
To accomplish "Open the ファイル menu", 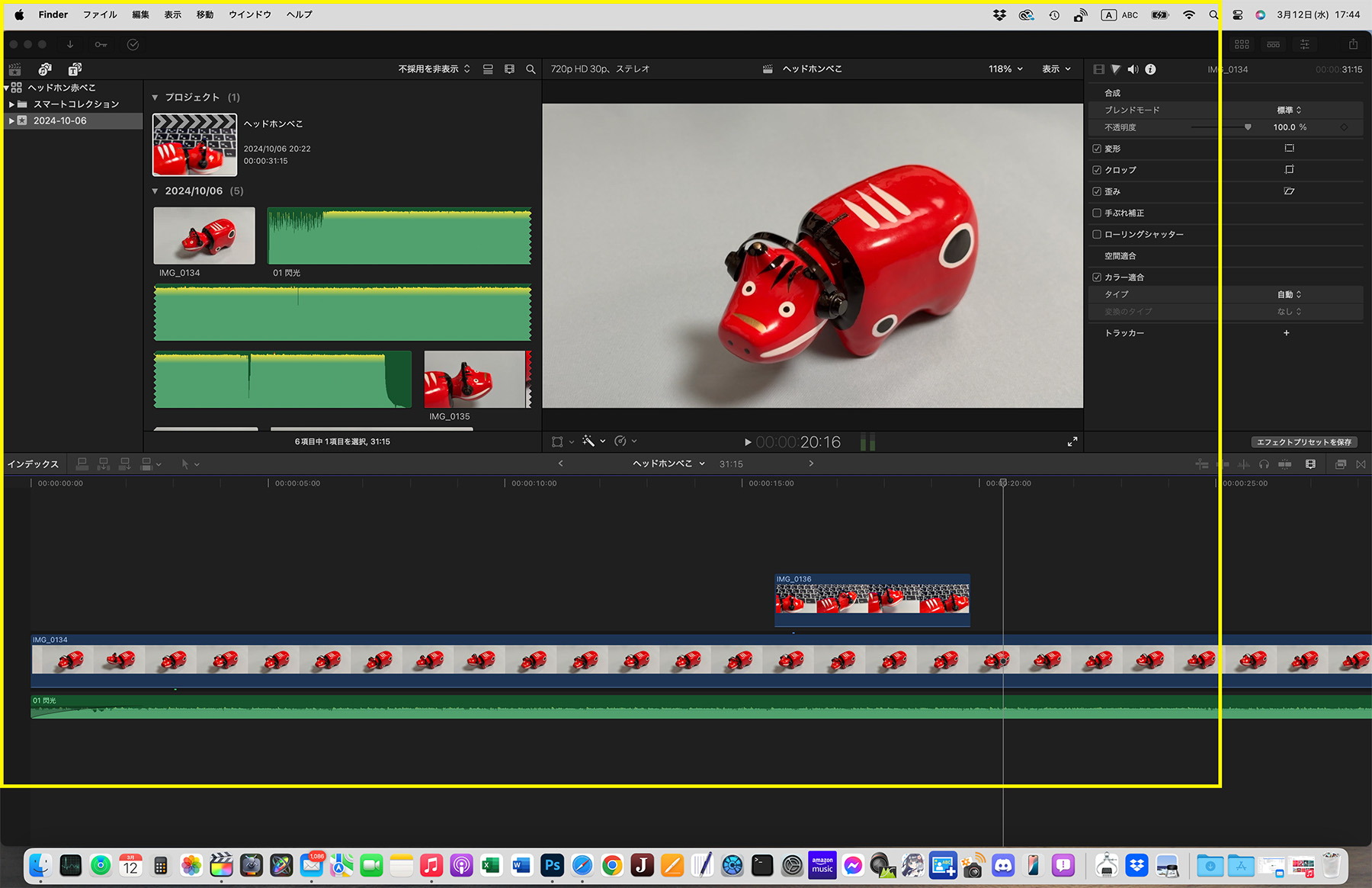I will [100, 14].
